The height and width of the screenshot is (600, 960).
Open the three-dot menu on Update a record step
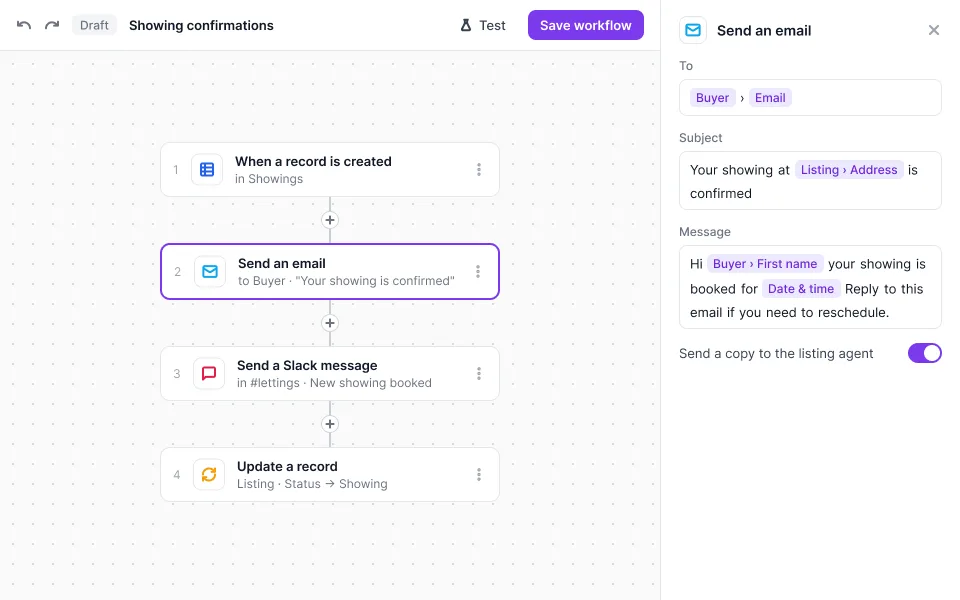click(479, 474)
